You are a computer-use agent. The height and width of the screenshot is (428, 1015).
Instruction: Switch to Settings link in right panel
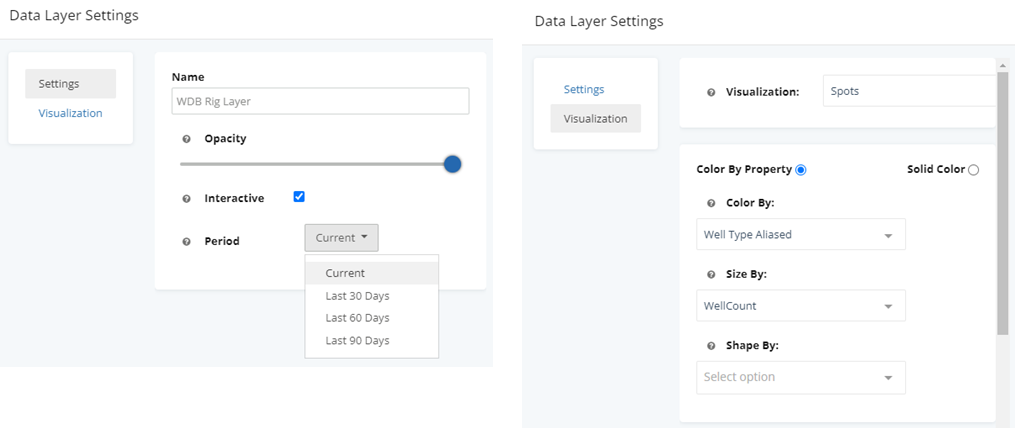[584, 89]
